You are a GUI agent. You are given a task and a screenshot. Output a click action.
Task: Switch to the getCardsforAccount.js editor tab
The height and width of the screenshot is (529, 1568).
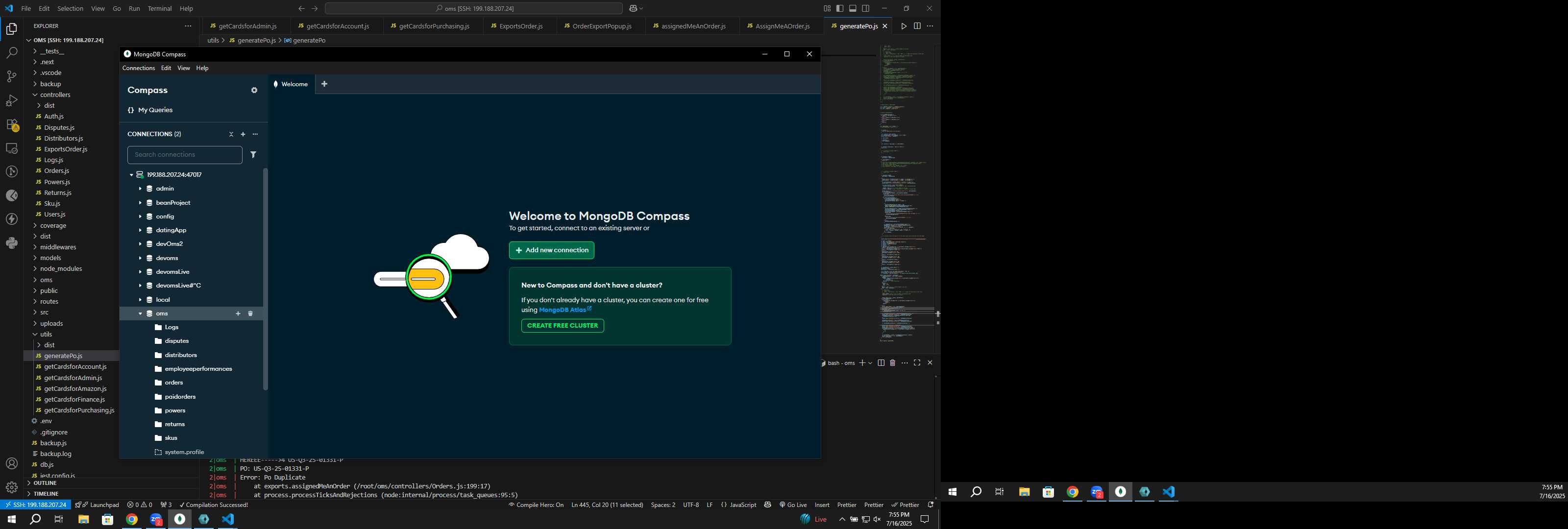337,26
